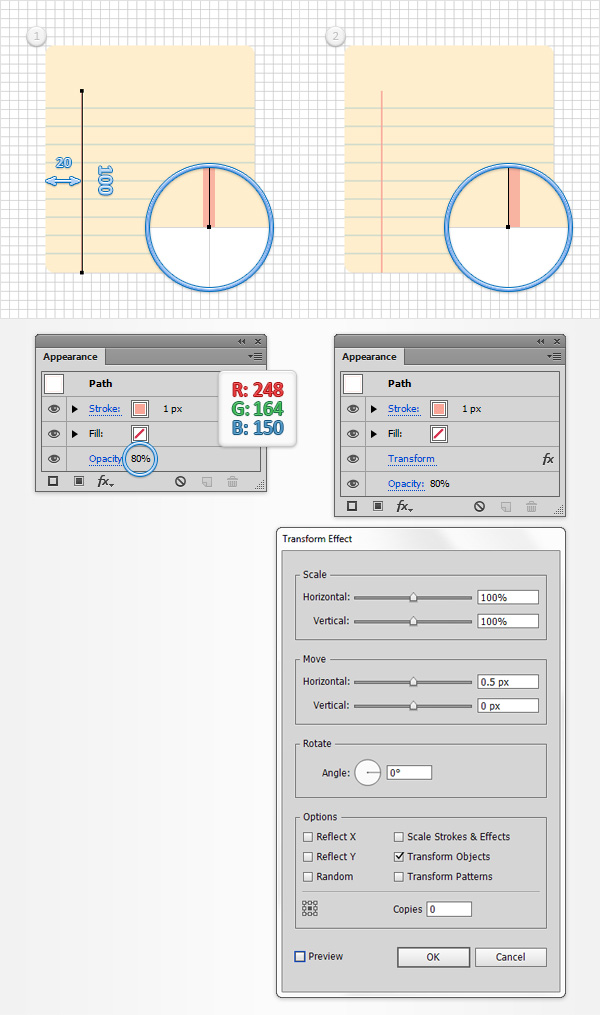
Task: Confirm Transform Effect with OK
Action: (433, 957)
